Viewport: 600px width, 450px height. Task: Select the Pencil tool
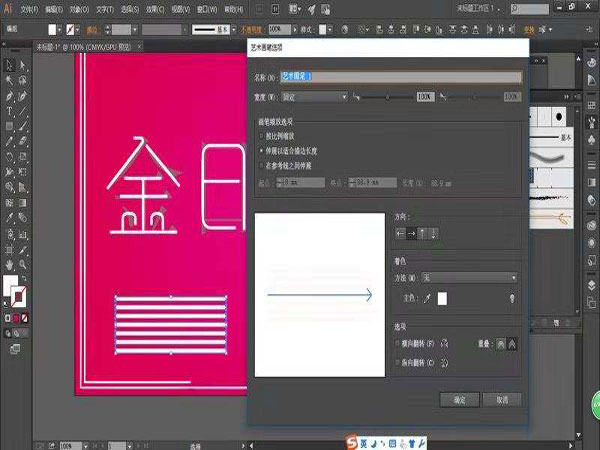(x=9, y=142)
